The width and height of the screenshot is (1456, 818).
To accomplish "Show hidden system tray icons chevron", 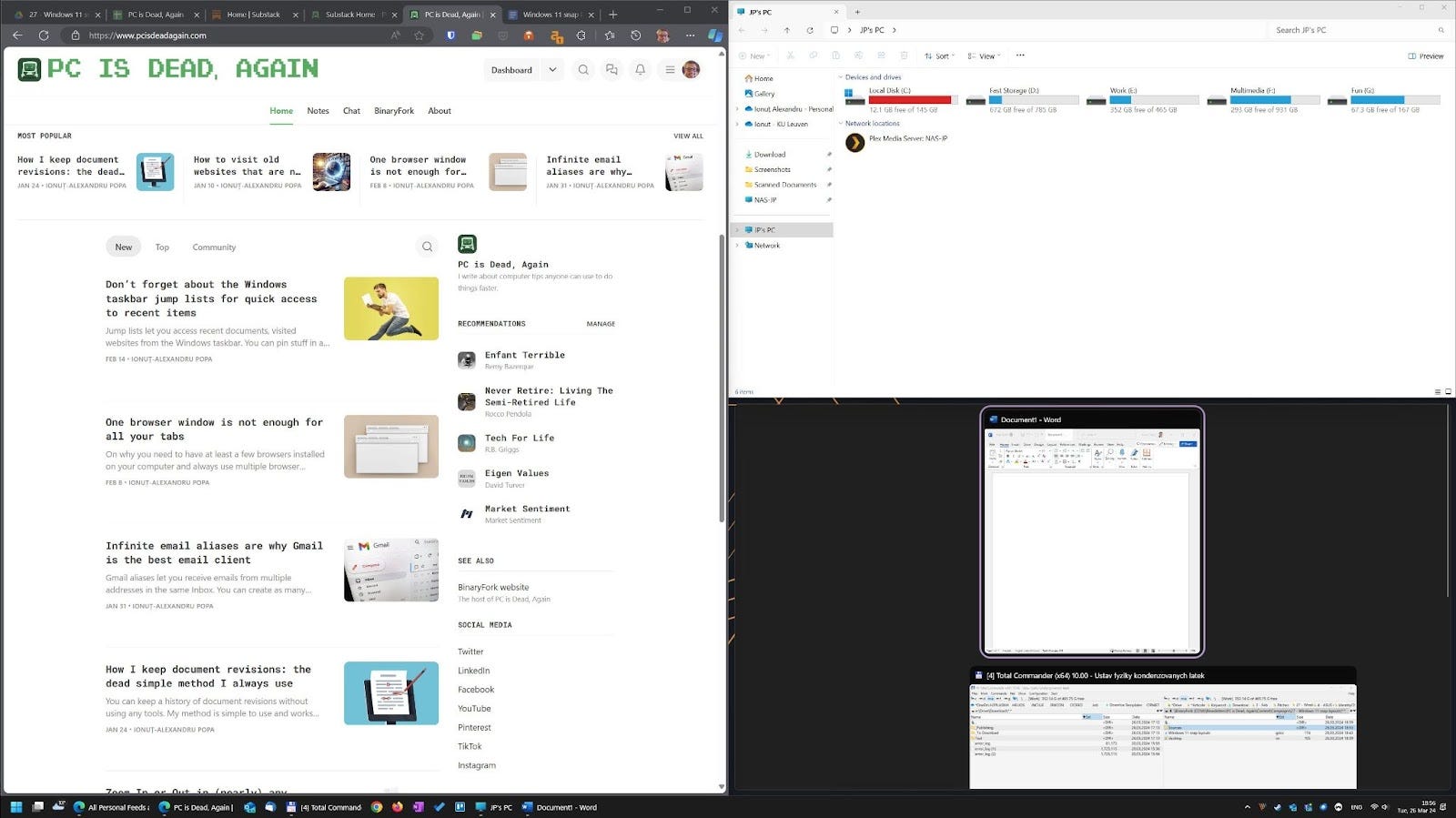I will click(1247, 807).
